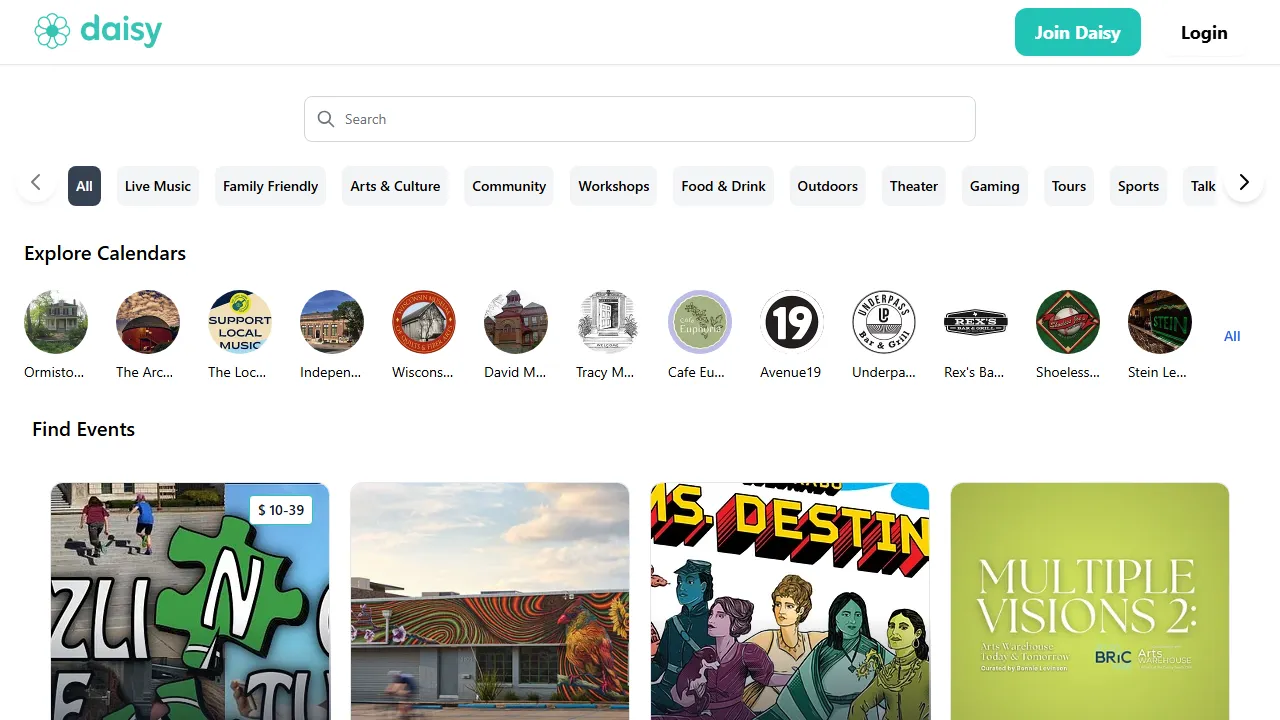Open the Avenue19 calendar icon
Screen dimensions: 1280x720
point(791,322)
